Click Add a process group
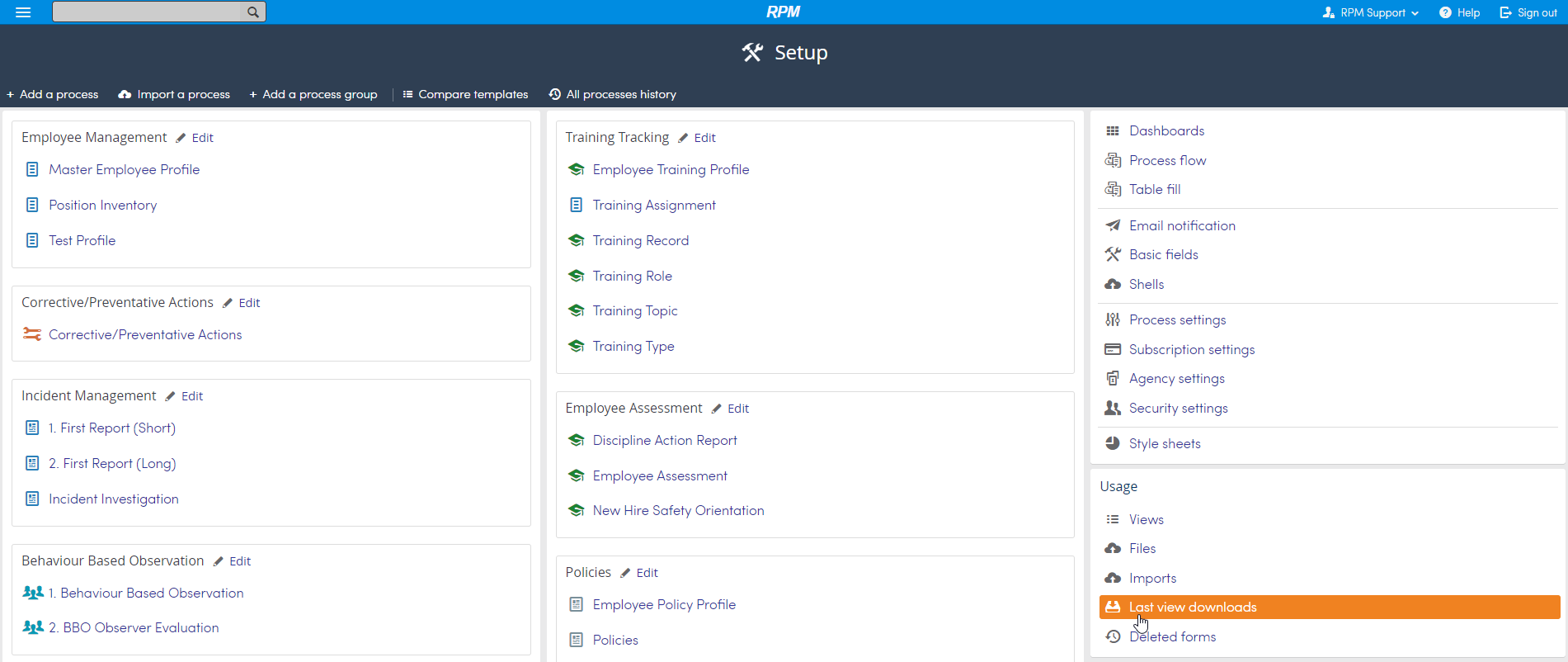The image size is (1568, 662). (313, 94)
